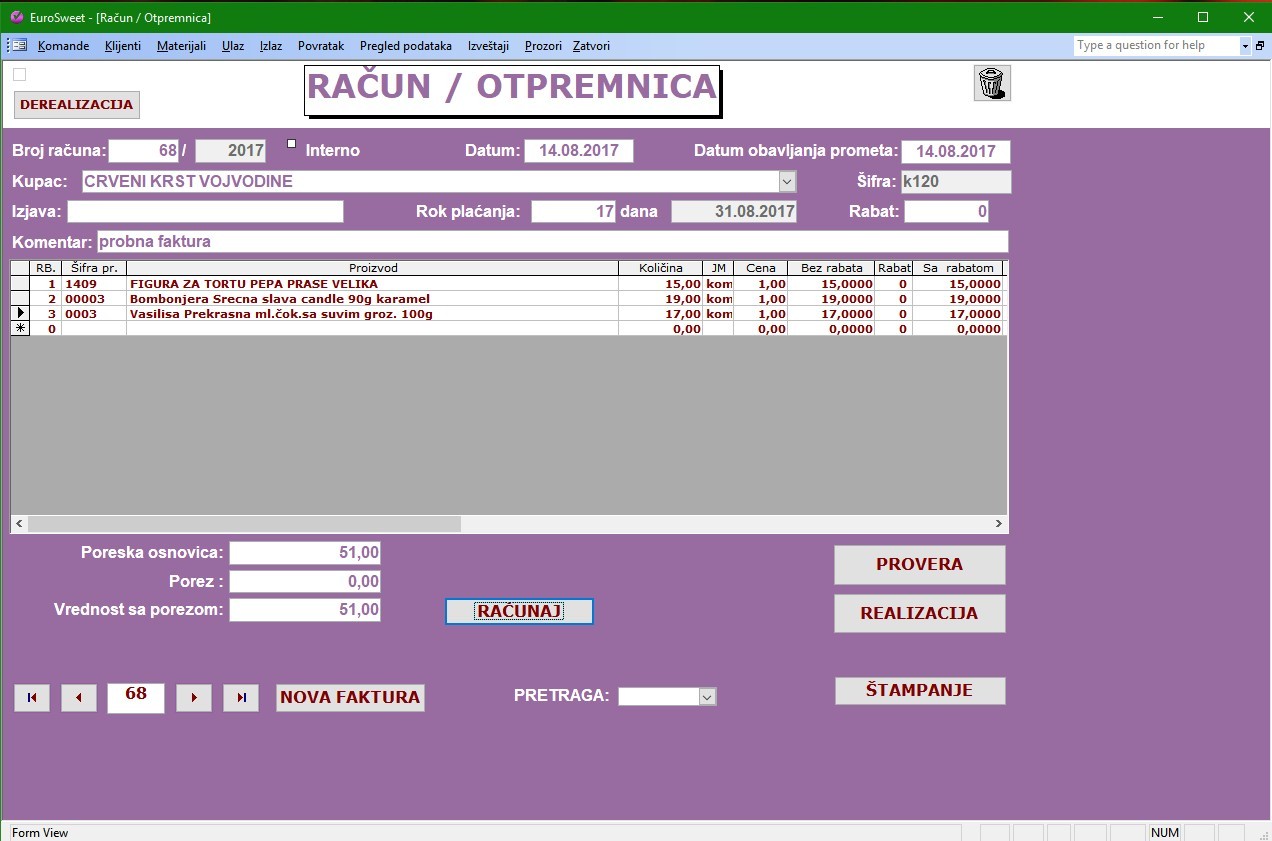Go to next record arrow button

click(194, 698)
